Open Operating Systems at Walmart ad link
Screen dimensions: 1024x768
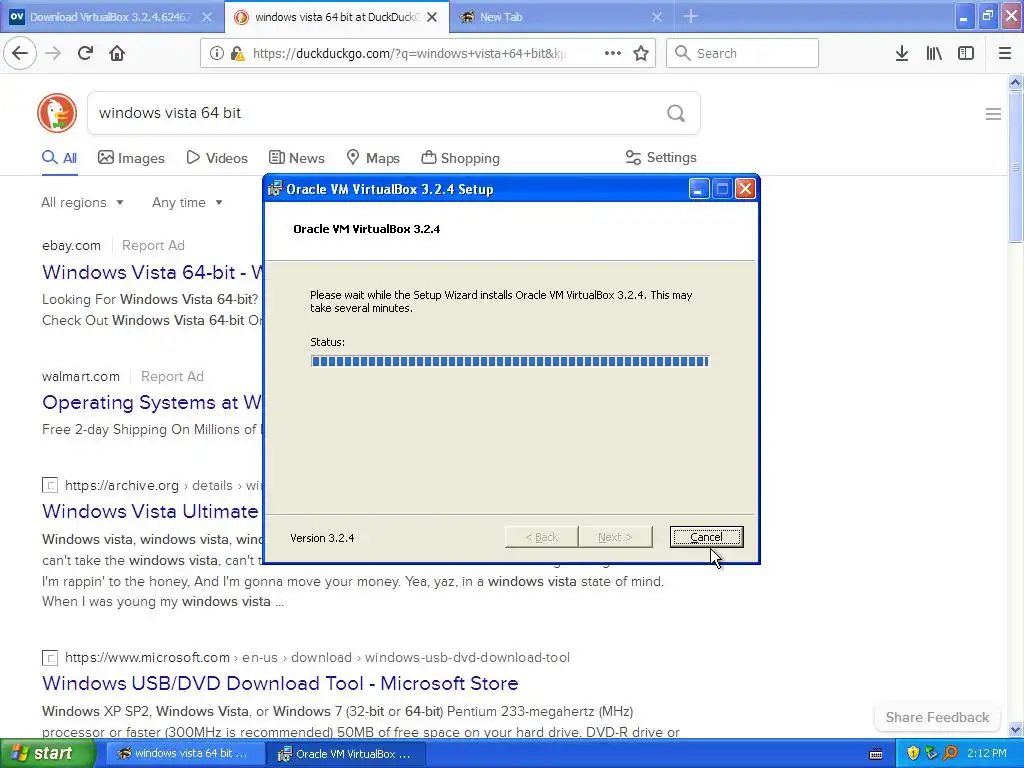point(152,402)
